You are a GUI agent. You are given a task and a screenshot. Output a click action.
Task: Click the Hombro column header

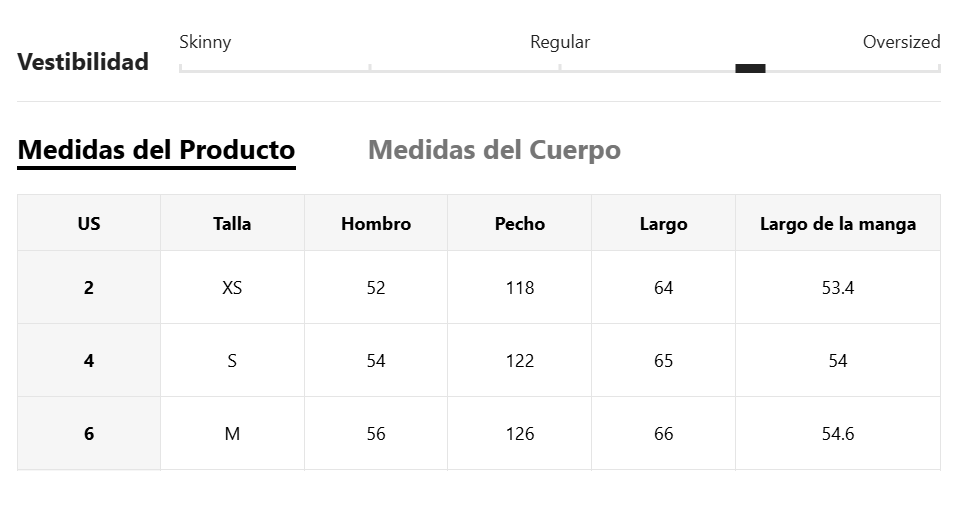point(376,223)
